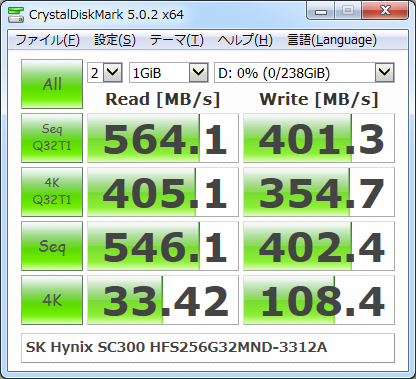Select the Seq Q32T1 write value 401.3
Image resolution: width=416 pixels, height=379 pixels.
(319, 138)
